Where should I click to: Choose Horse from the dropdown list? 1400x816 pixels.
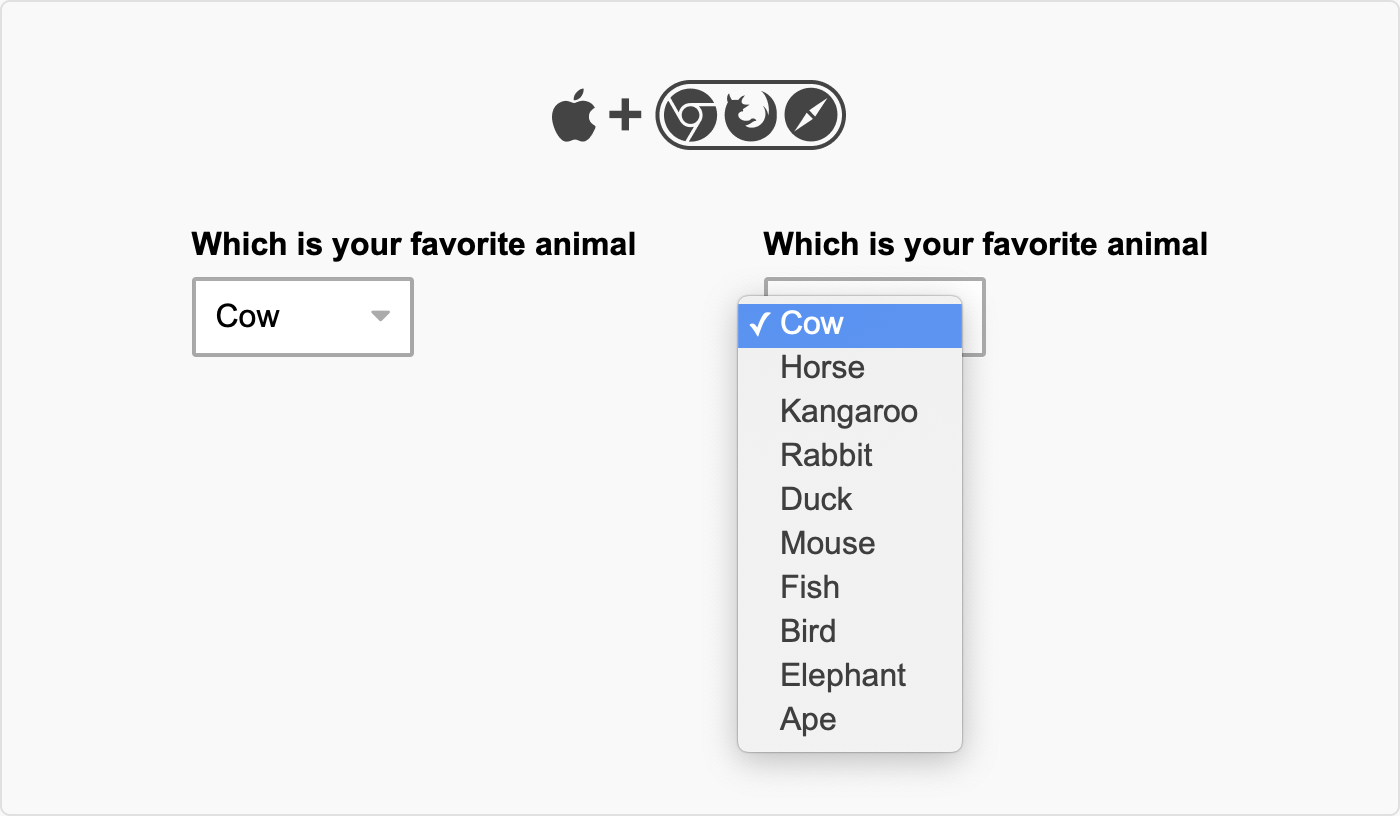850,367
